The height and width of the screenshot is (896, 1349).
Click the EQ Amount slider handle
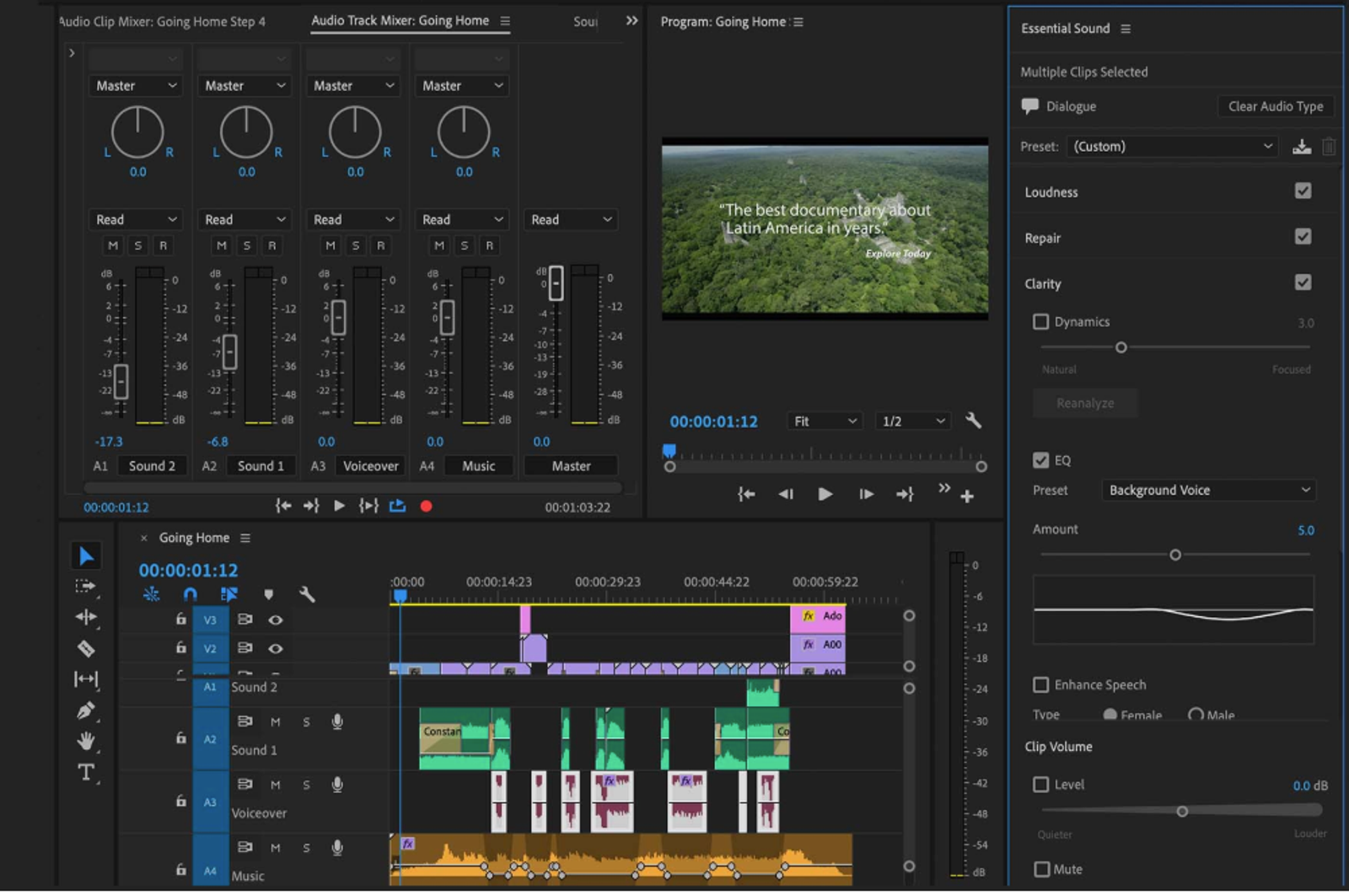[1175, 555]
